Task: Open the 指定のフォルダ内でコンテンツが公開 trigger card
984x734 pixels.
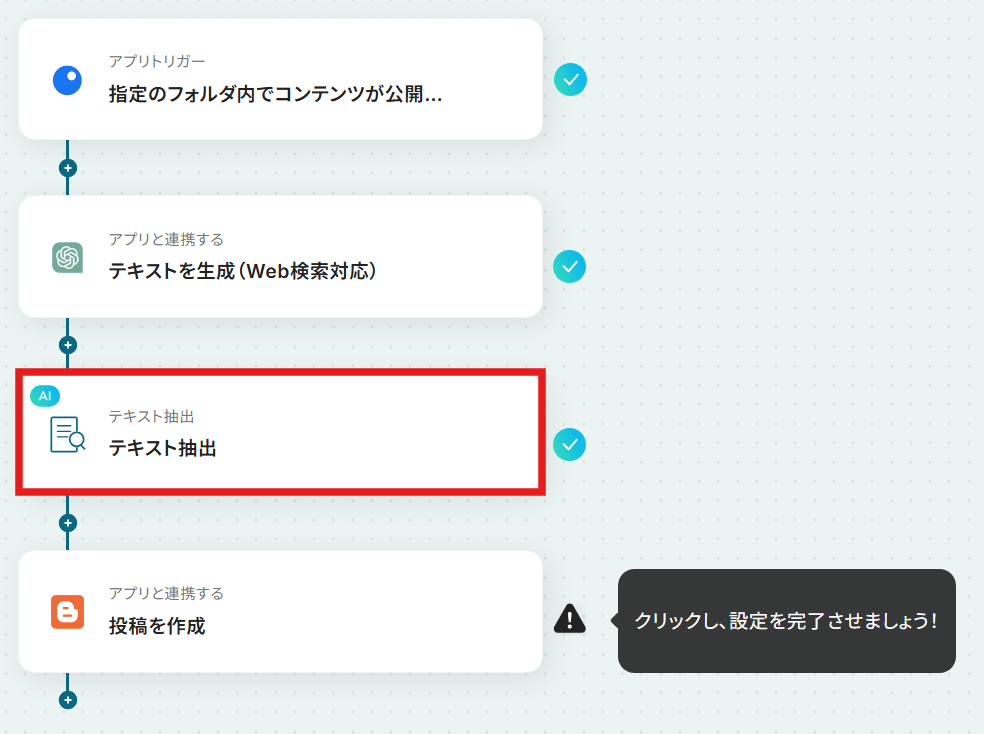Action: click(281, 79)
